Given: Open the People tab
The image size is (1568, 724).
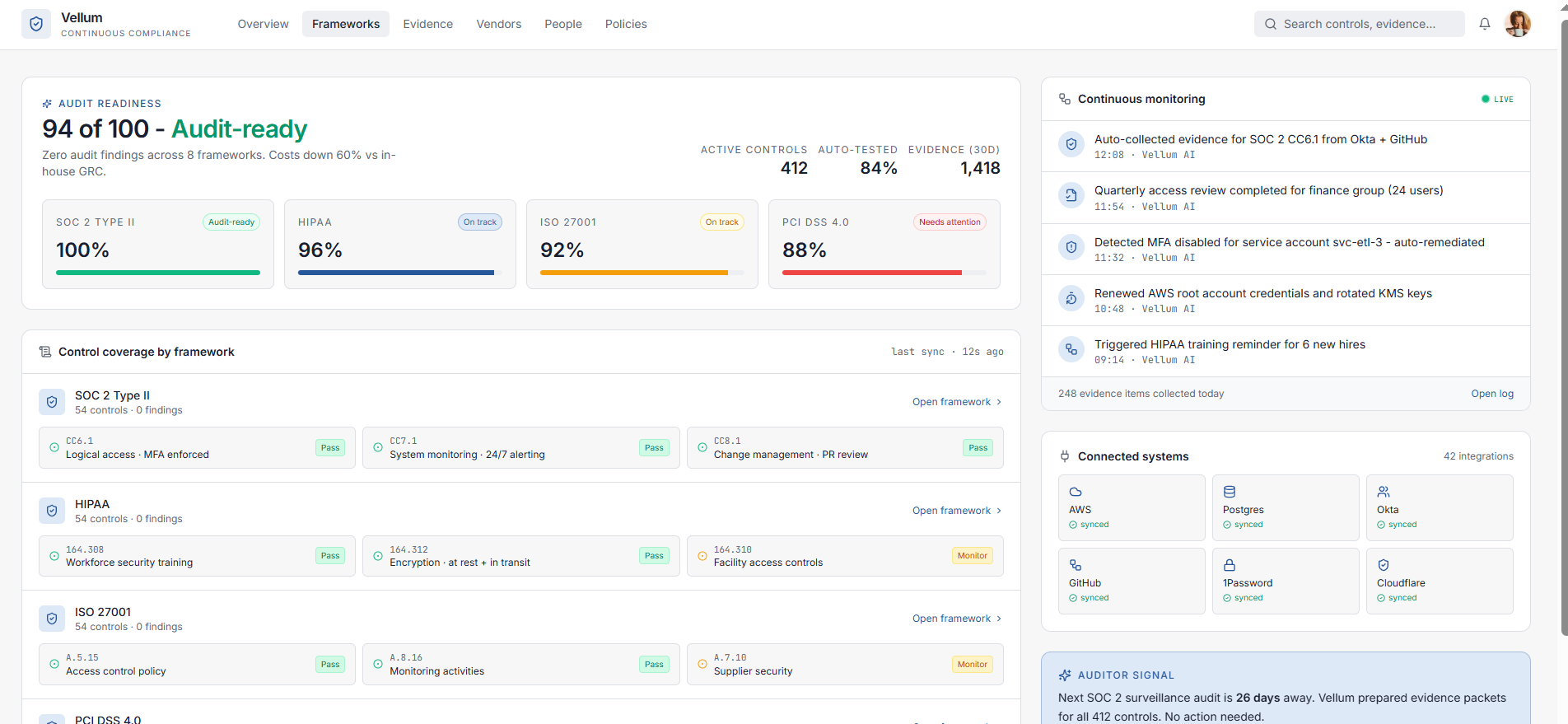Looking at the screenshot, I should click(563, 24).
